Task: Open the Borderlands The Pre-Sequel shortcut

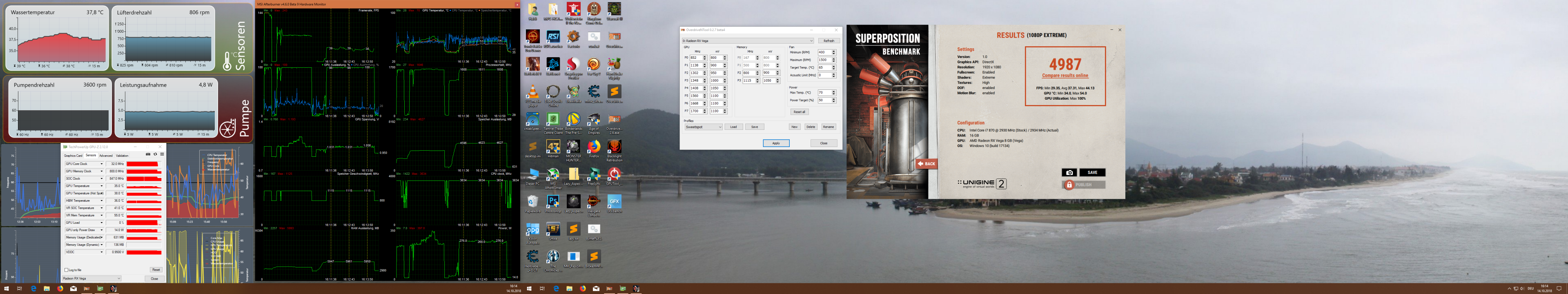Action: 573,123
